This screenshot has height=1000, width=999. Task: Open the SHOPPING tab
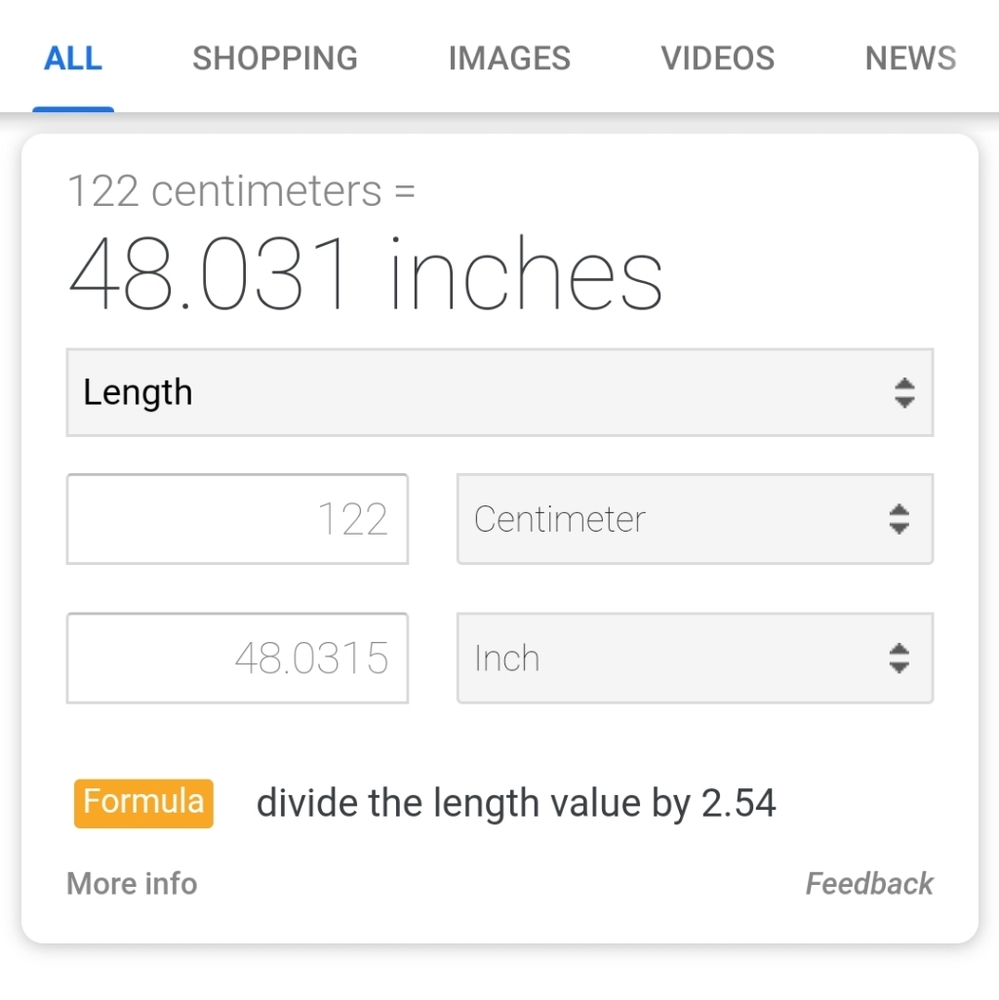[x=275, y=58]
